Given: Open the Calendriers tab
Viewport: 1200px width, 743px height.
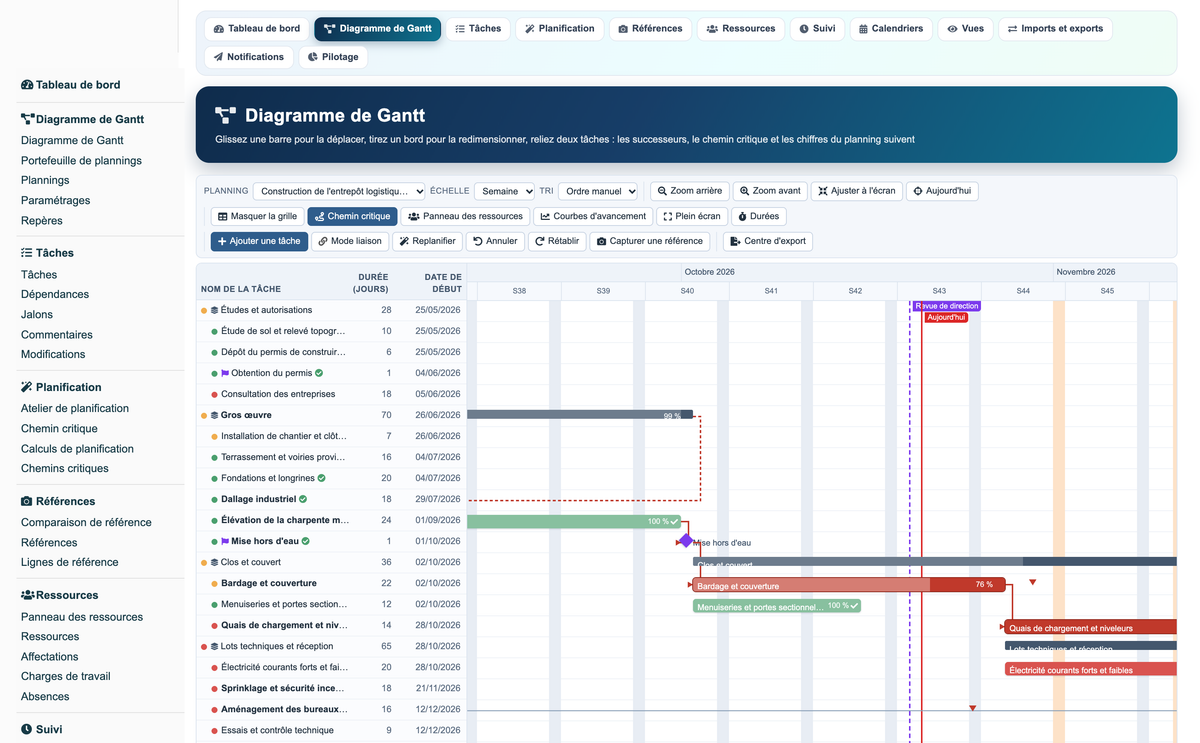Looking at the screenshot, I should [x=891, y=29].
